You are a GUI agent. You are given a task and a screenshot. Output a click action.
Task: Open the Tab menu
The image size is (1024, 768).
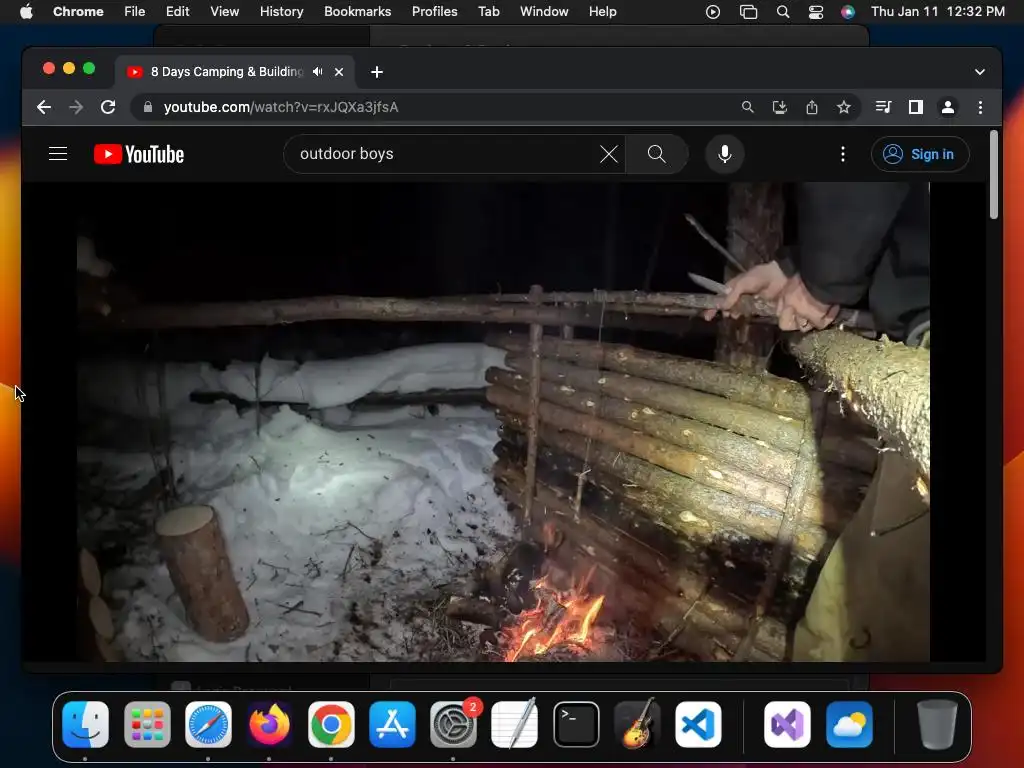click(488, 12)
